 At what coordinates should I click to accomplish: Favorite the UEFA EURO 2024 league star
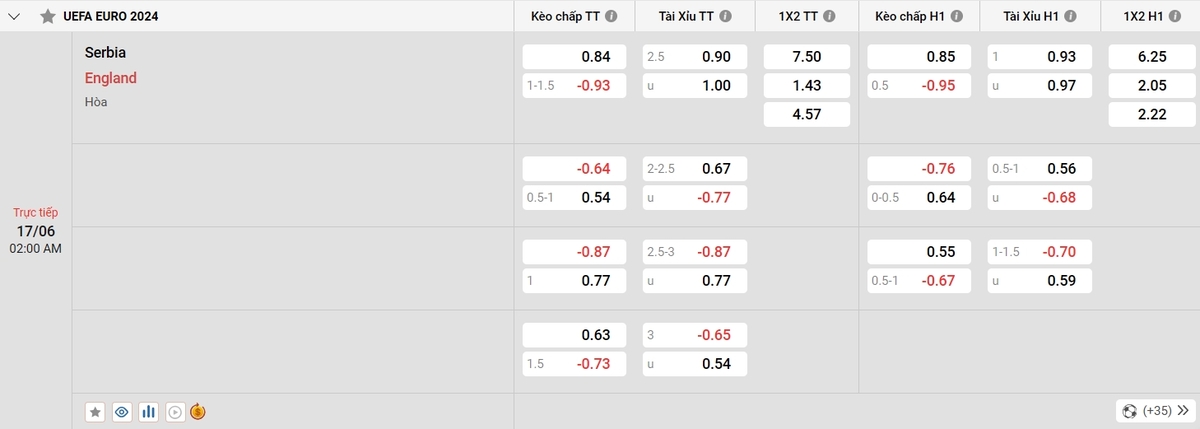pos(47,16)
